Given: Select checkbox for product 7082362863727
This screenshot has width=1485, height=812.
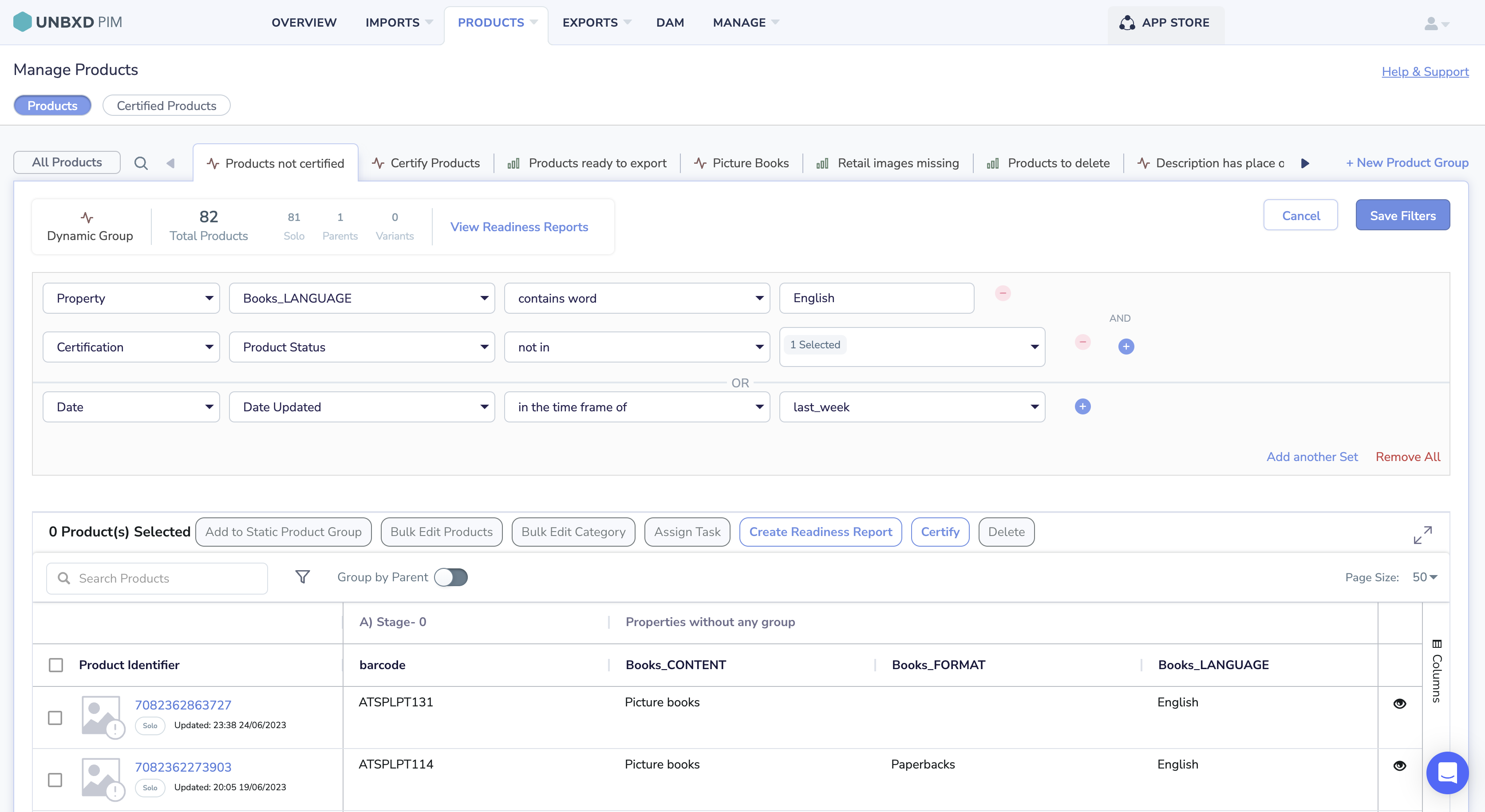Looking at the screenshot, I should click(x=55, y=717).
